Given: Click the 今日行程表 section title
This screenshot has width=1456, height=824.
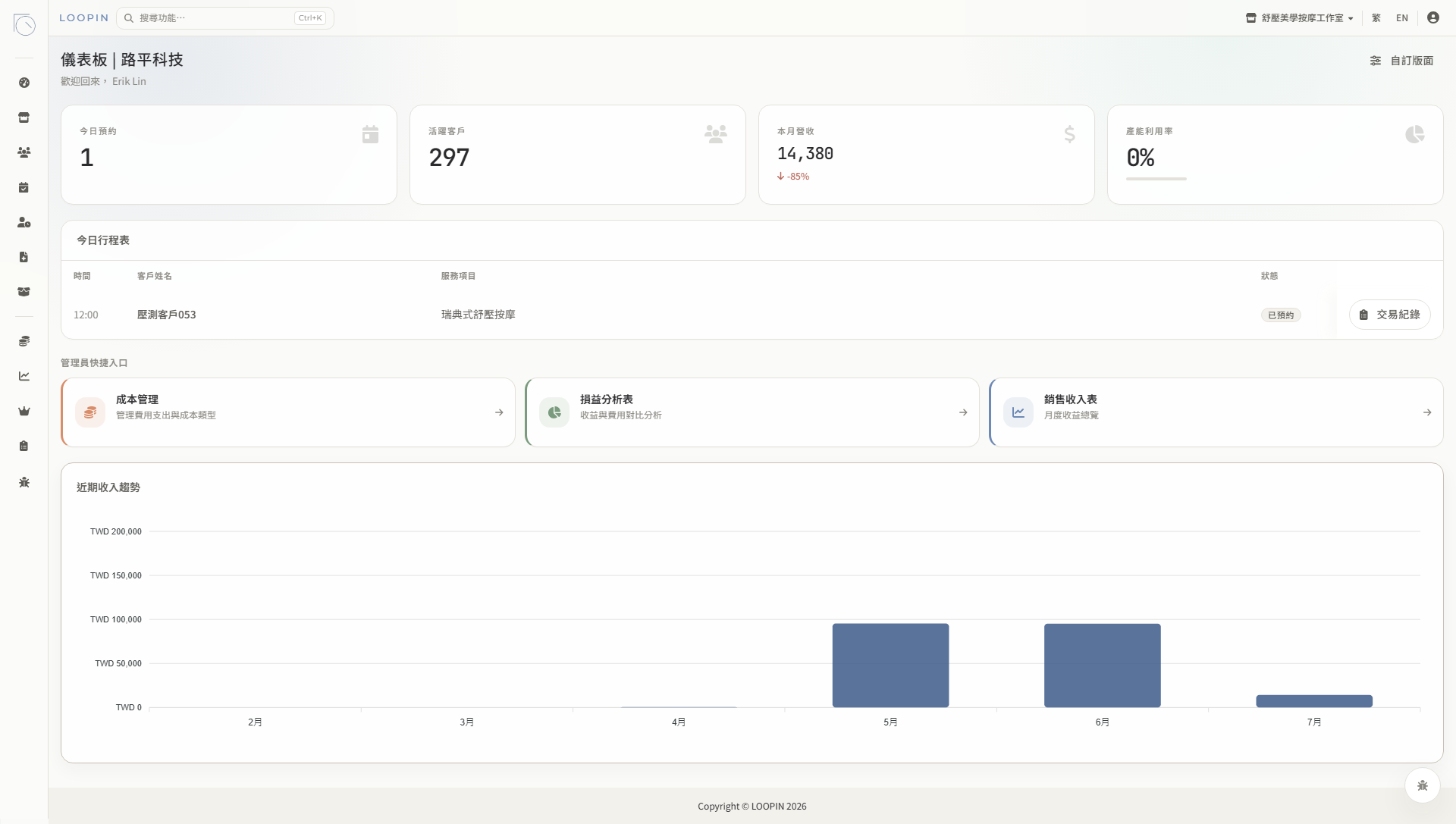Looking at the screenshot, I should [103, 240].
